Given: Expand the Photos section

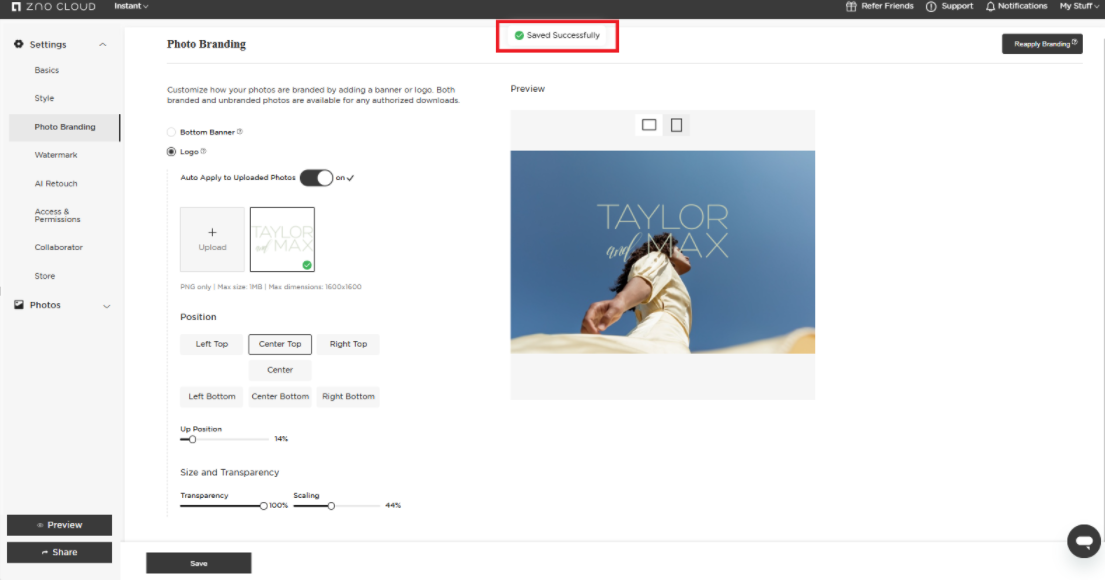Looking at the screenshot, I should click(106, 306).
